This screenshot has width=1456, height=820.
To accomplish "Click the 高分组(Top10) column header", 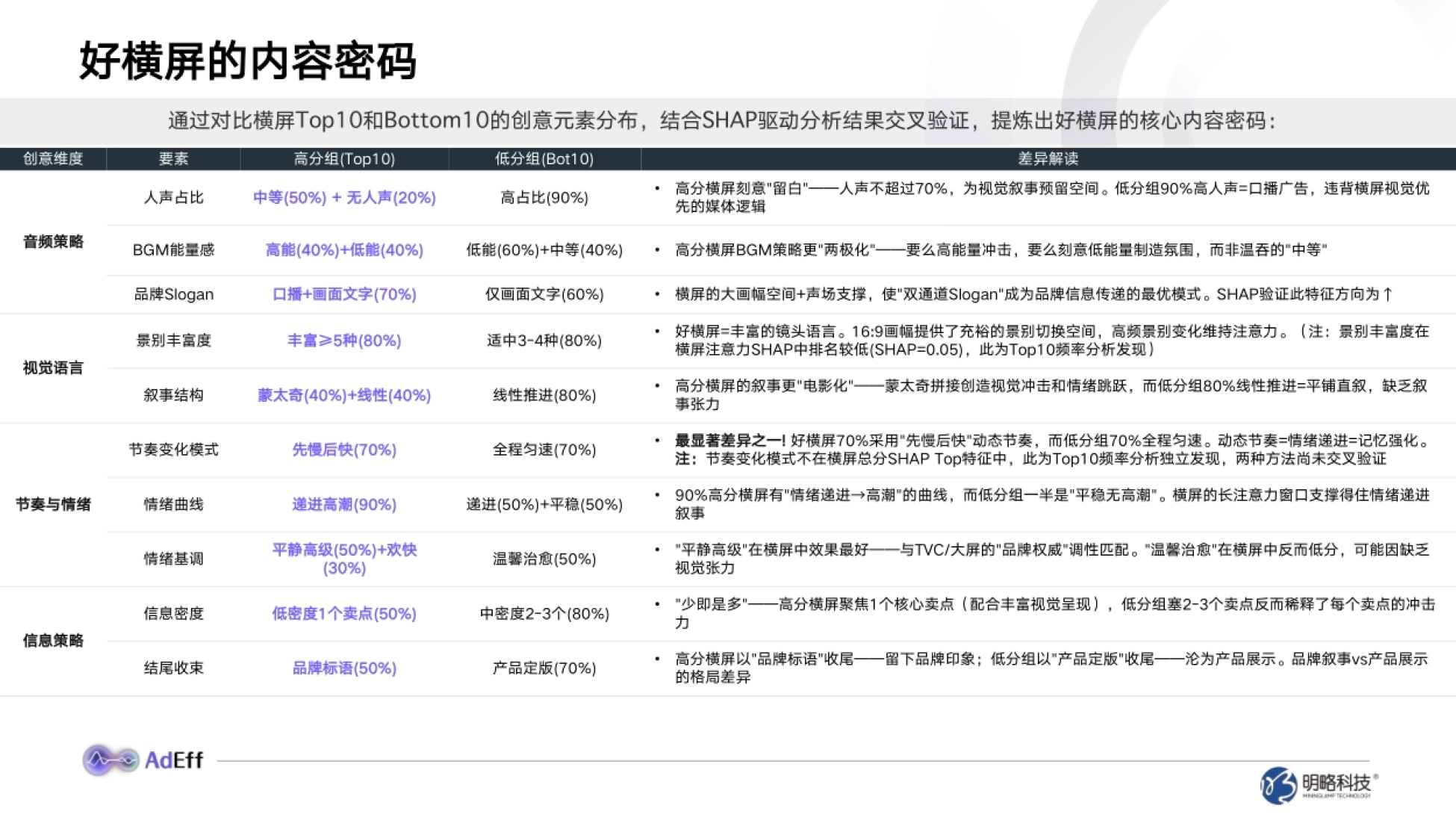I will (344, 158).
